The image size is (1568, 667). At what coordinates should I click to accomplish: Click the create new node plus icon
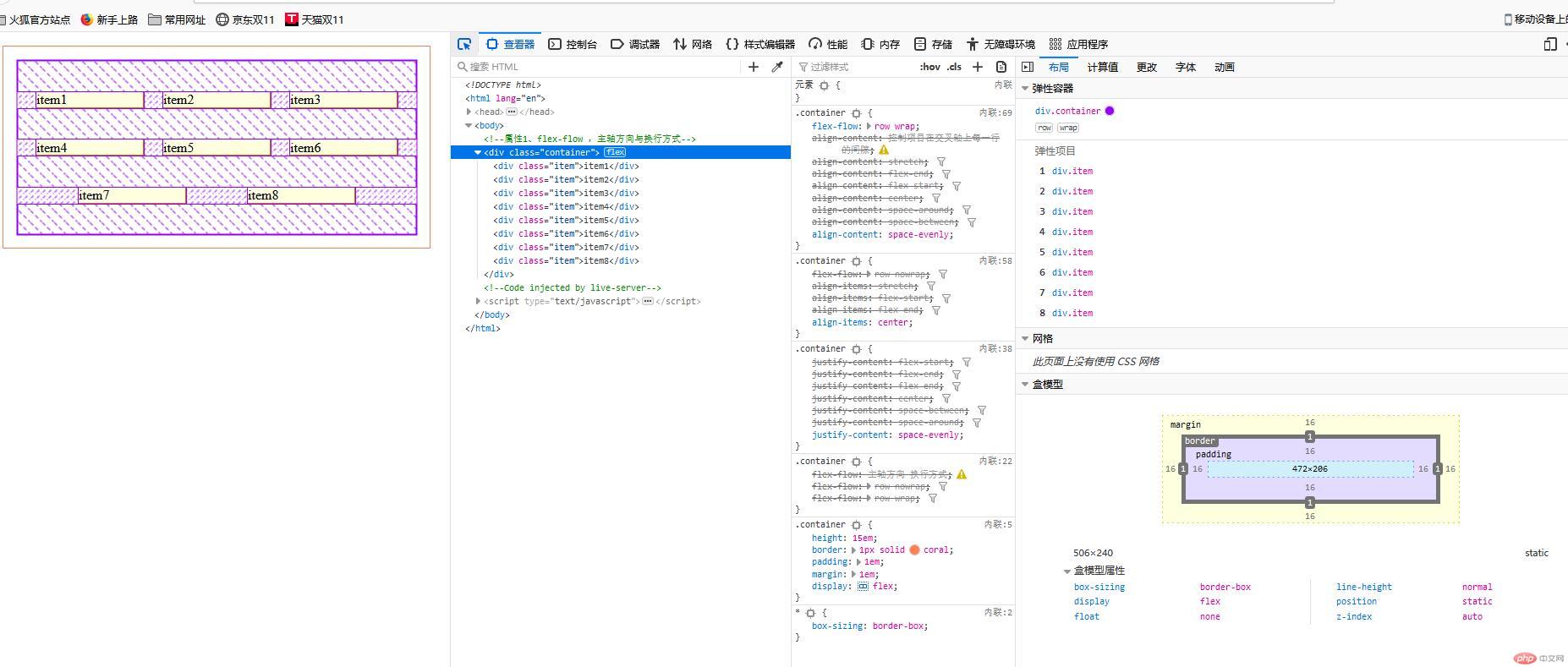[x=754, y=67]
